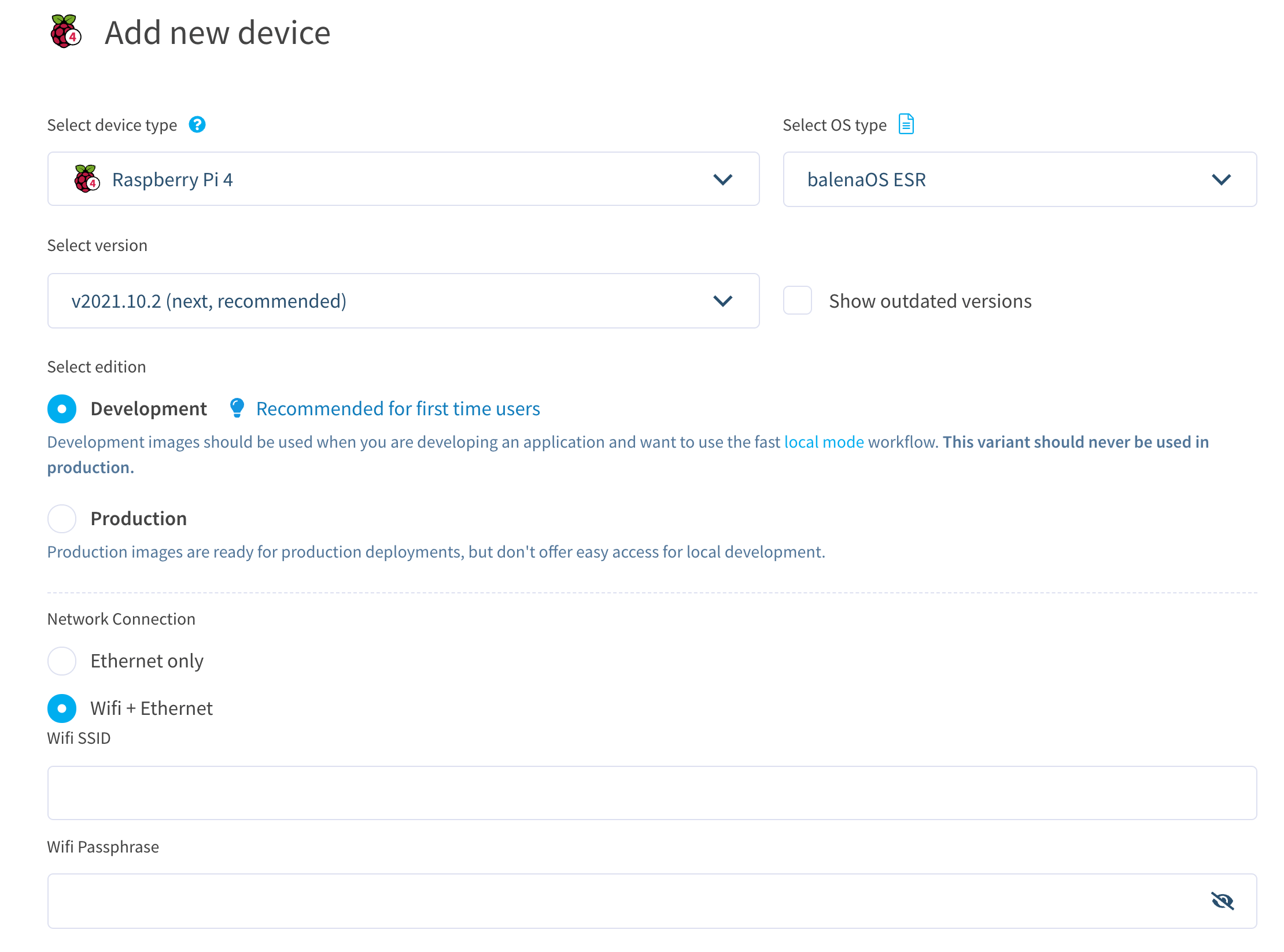The image size is (1284, 952).
Task: Toggle passphrase visibility eye icon
Action: (x=1222, y=901)
